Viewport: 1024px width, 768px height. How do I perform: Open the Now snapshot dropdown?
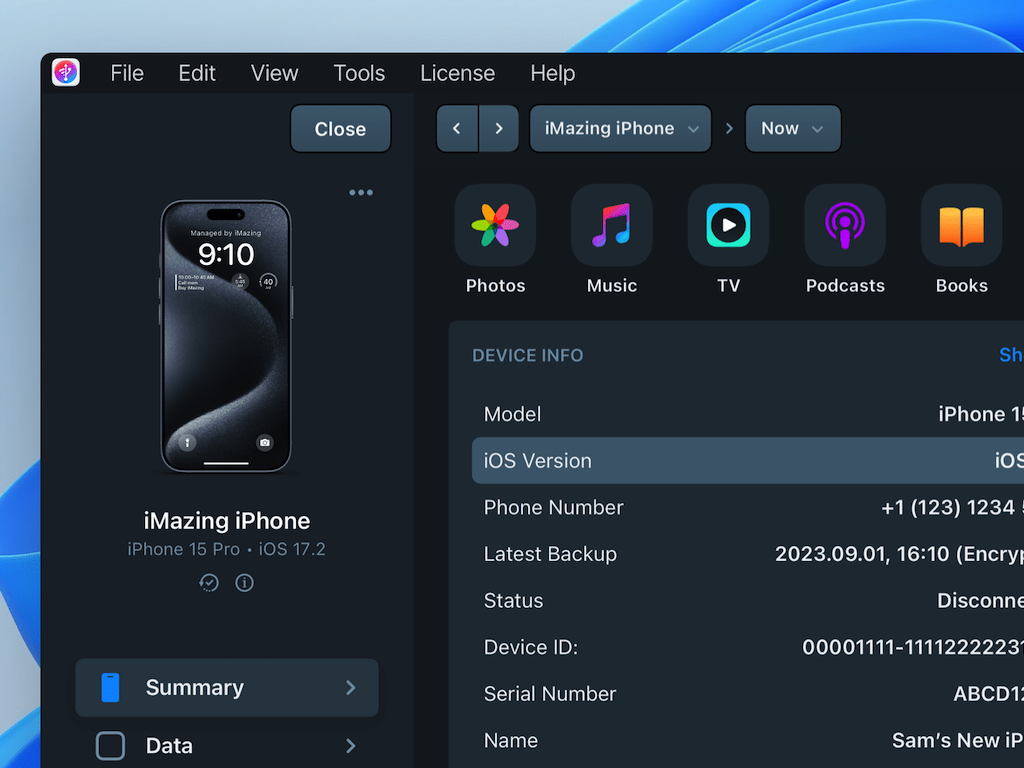tap(793, 128)
